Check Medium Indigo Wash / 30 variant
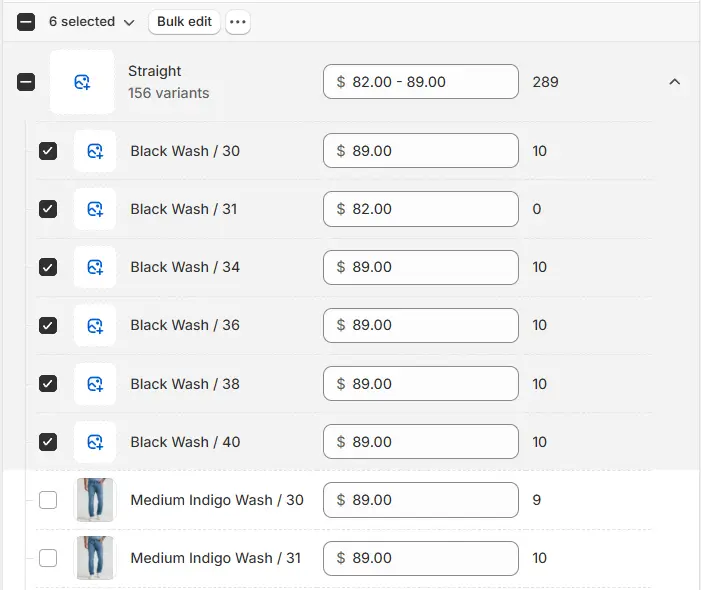This screenshot has width=701, height=590. (x=48, y=500)
